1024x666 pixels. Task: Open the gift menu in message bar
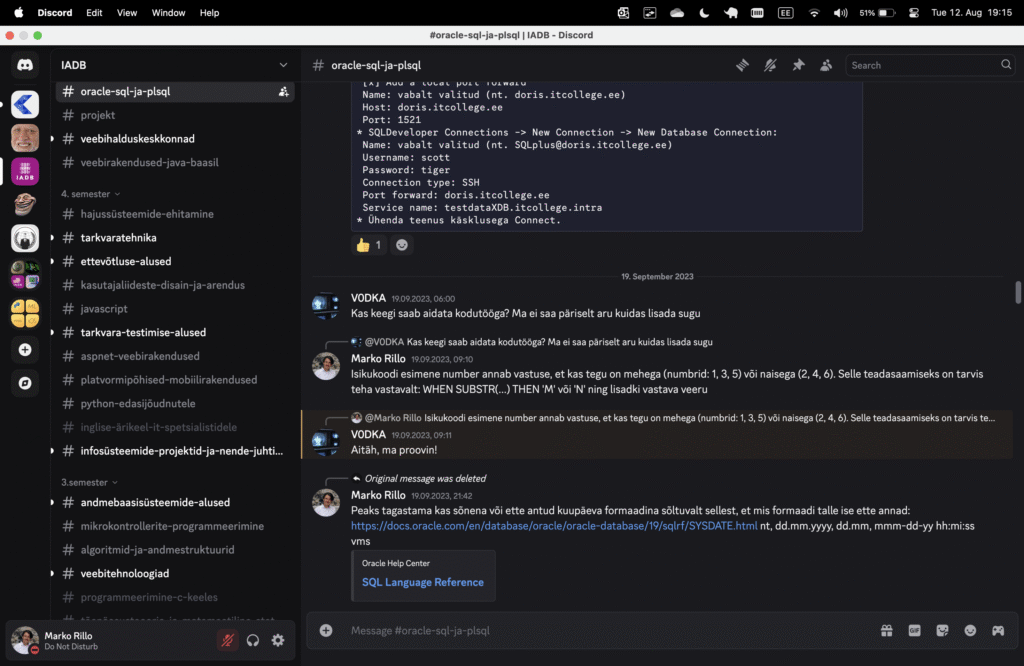[886, 630]
